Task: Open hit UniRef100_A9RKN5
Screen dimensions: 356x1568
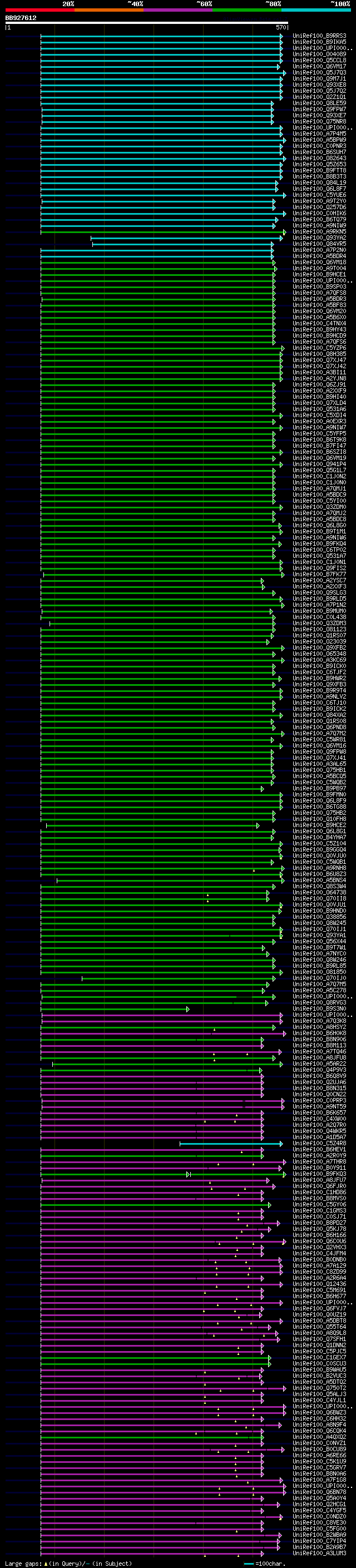Action: click(319, 232)
